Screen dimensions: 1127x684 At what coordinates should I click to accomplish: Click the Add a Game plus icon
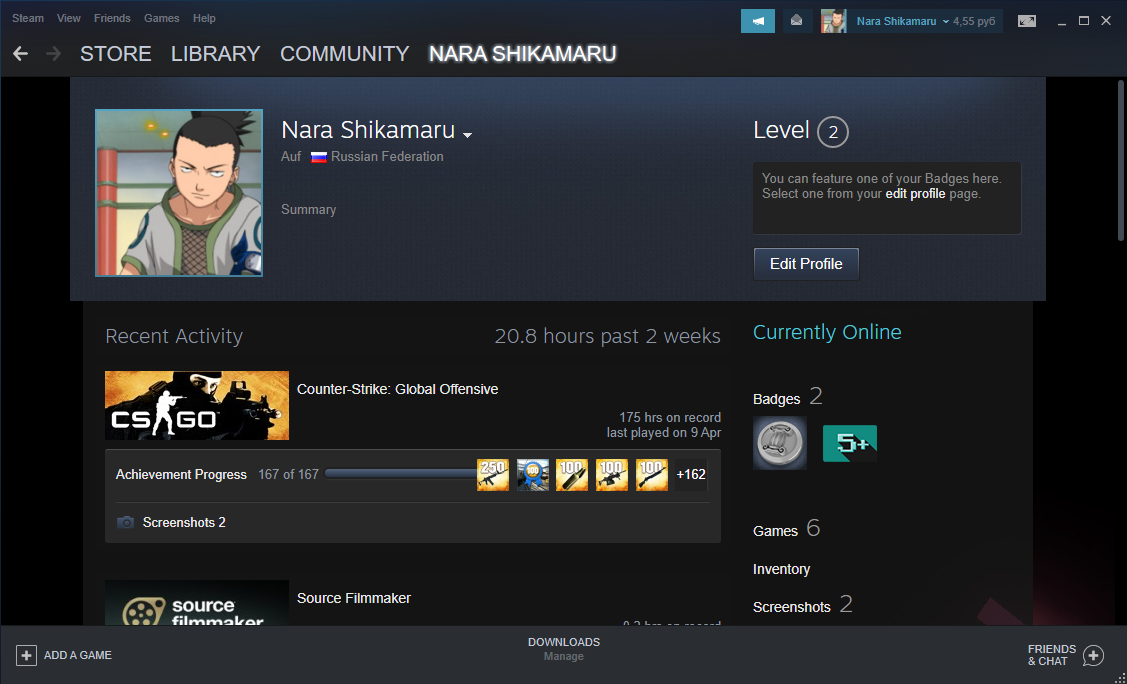coord(26,655)
